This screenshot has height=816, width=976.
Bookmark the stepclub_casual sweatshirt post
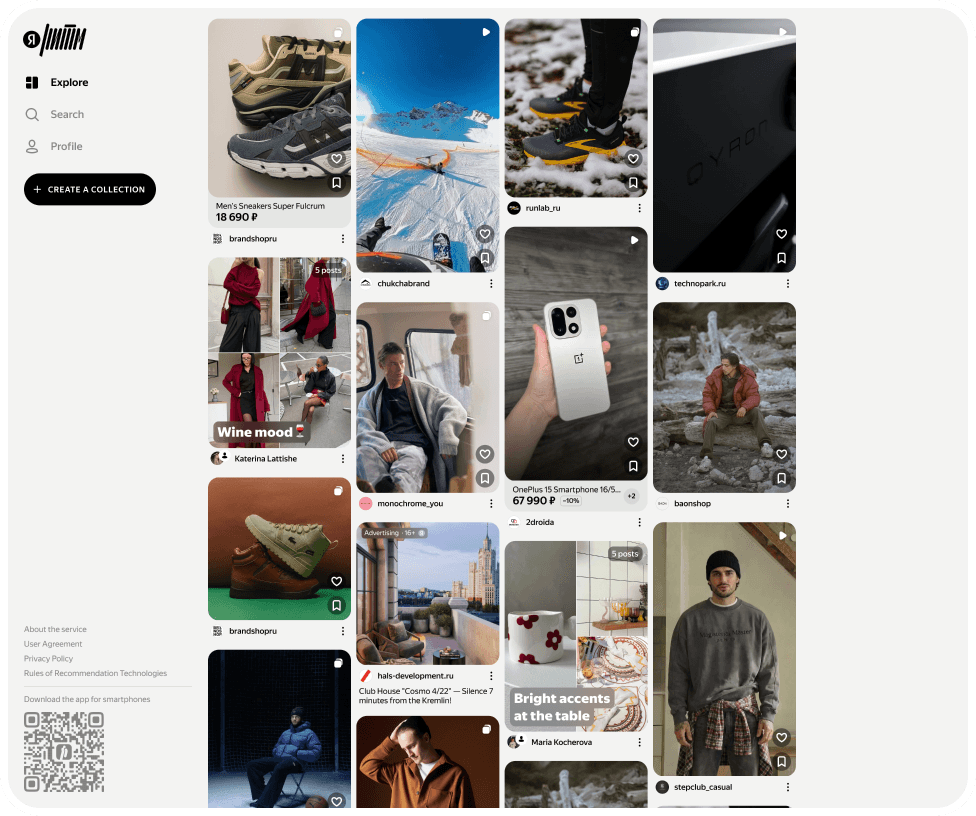click(x=782, y=761)
